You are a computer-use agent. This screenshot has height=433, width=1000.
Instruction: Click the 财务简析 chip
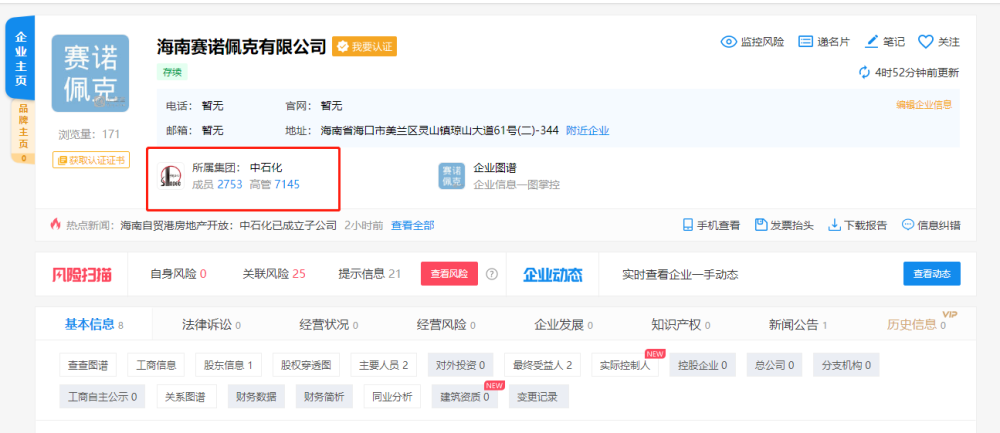click(x=324, y=397)
